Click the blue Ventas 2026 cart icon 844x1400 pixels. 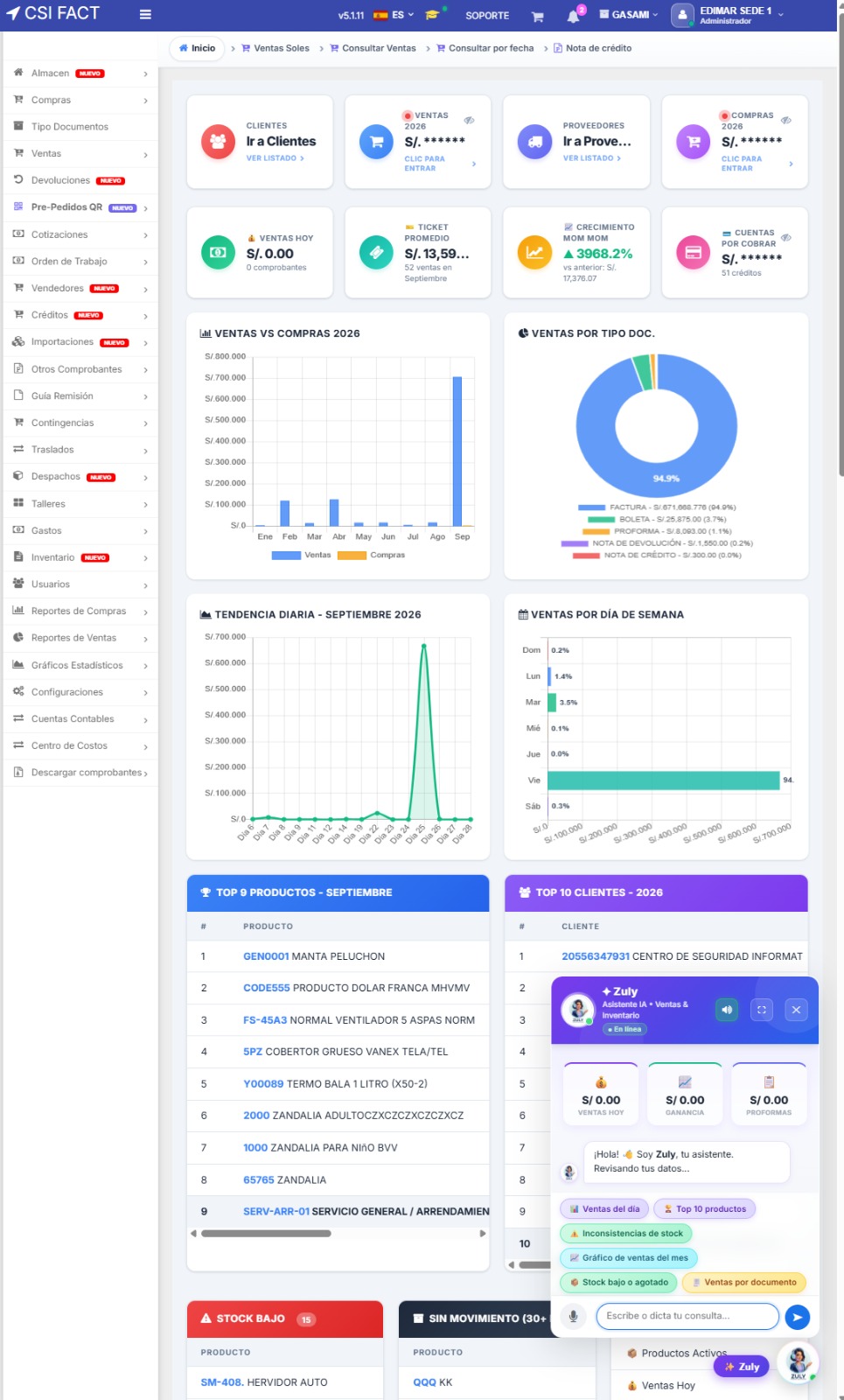coord(376,142)
